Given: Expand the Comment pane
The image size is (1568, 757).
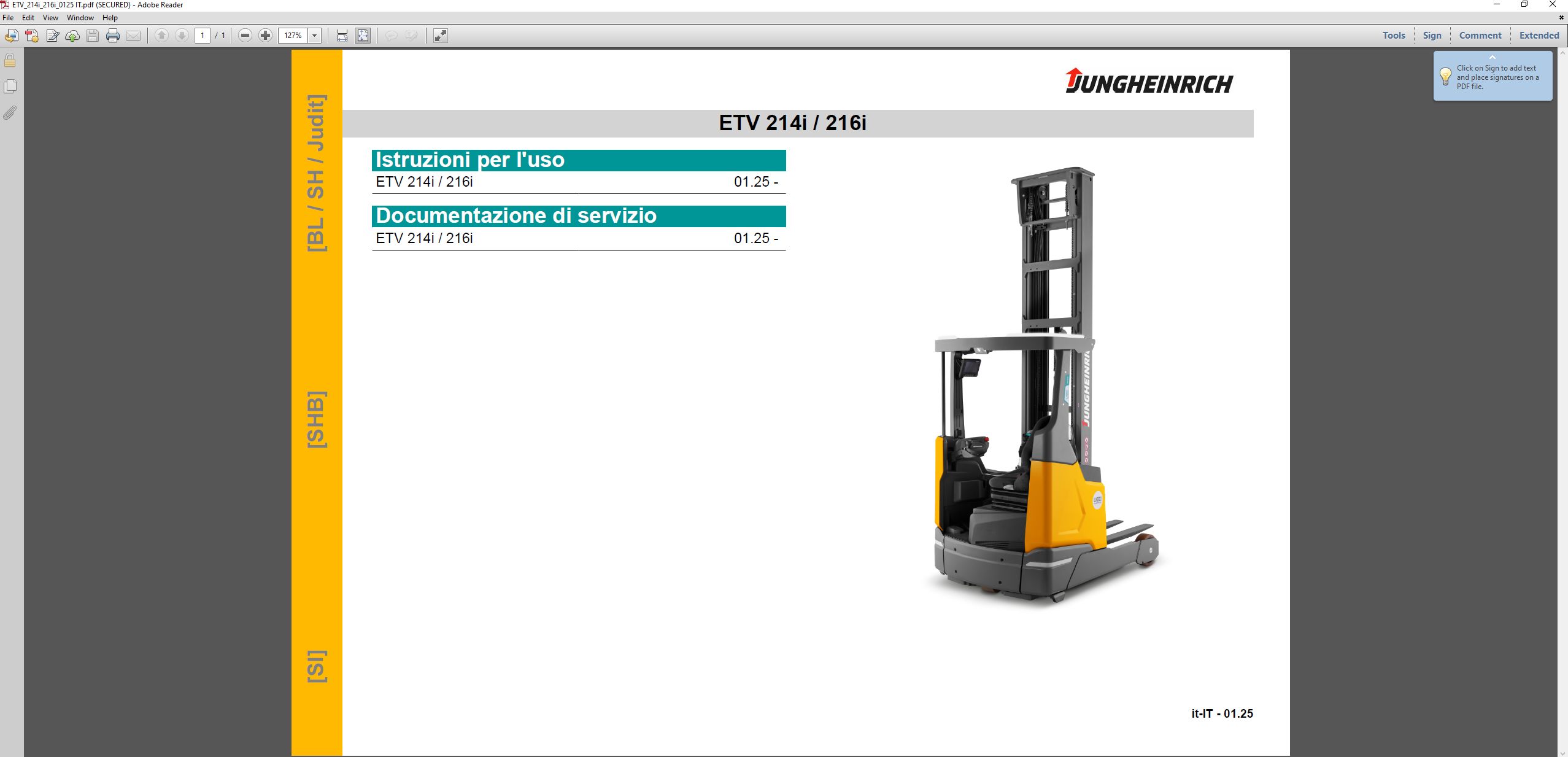Looking at the screenshot, I should (x=1480, y=36).
